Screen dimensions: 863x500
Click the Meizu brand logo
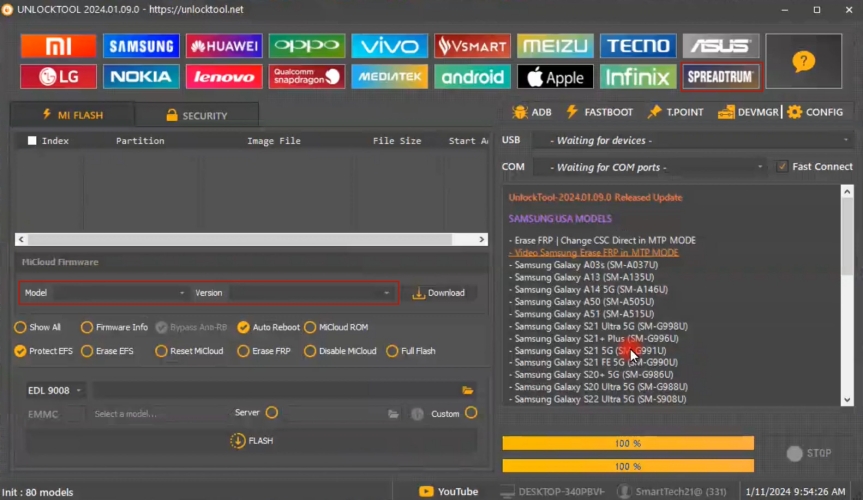coord(555,46)
